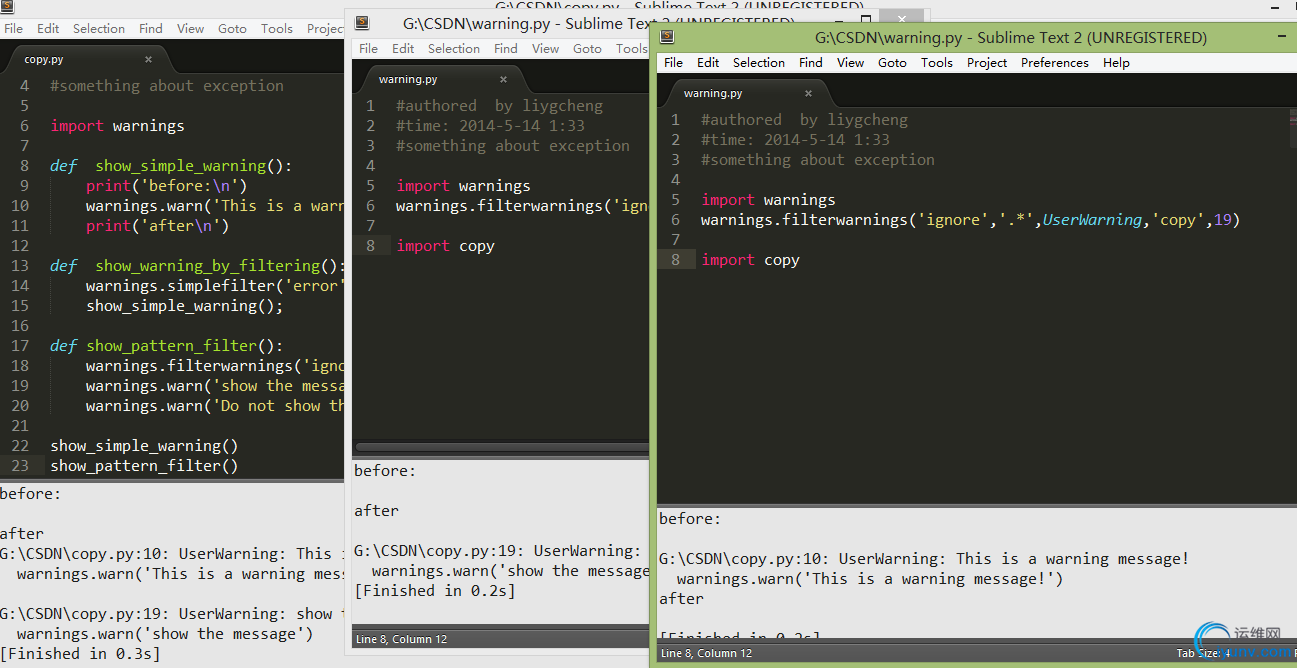Open the Project menu in the front window
1297x668 pixels.
pos(987,62)
